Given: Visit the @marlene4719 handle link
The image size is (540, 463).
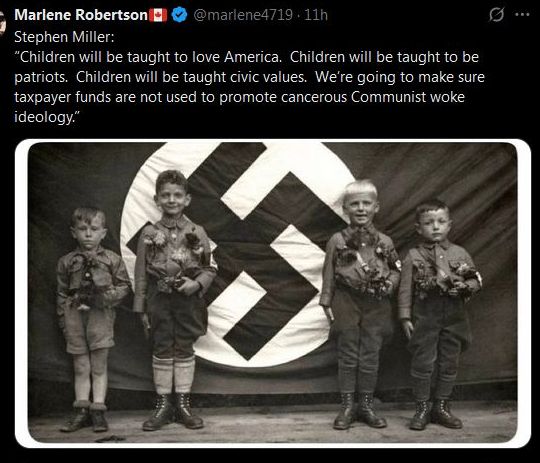Looking at the screenshot, I should 243,15.
